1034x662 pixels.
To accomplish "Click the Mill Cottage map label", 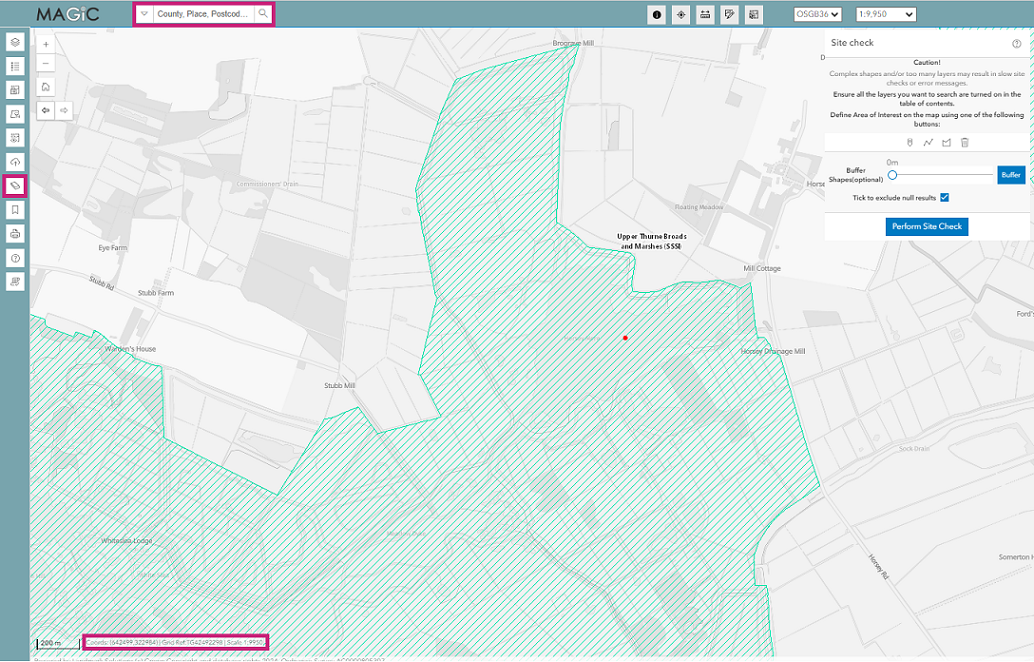I will point(762,268).
